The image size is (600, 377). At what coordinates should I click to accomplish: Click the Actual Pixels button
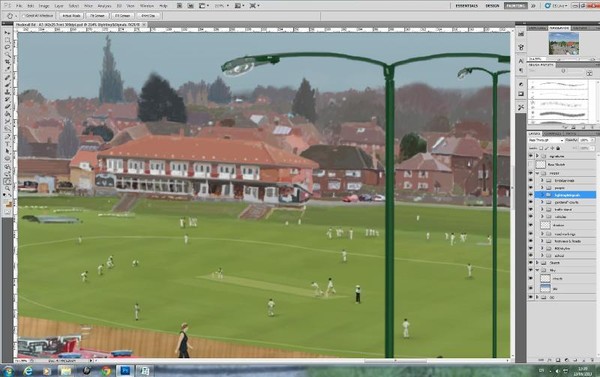click(72, 16)
